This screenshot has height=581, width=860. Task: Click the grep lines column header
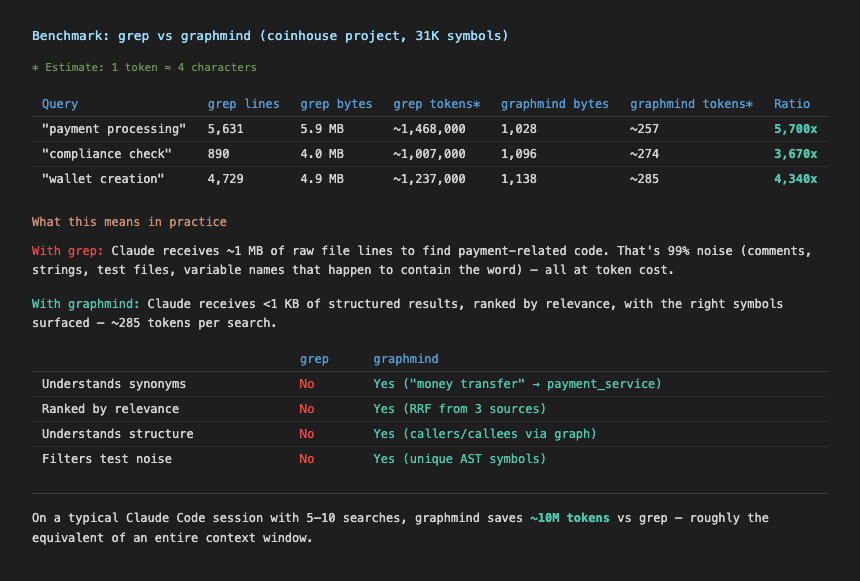pos(244,104)
